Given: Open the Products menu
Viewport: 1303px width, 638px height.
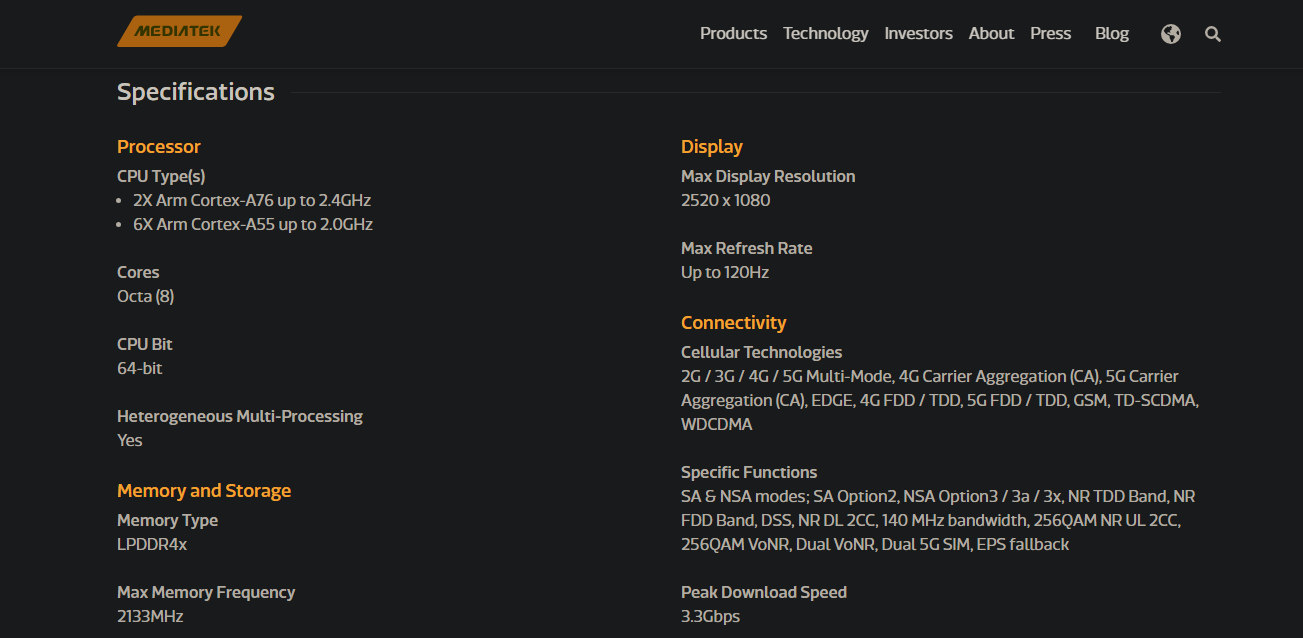Looking at the screenshot, I should [x=733, y=33].
